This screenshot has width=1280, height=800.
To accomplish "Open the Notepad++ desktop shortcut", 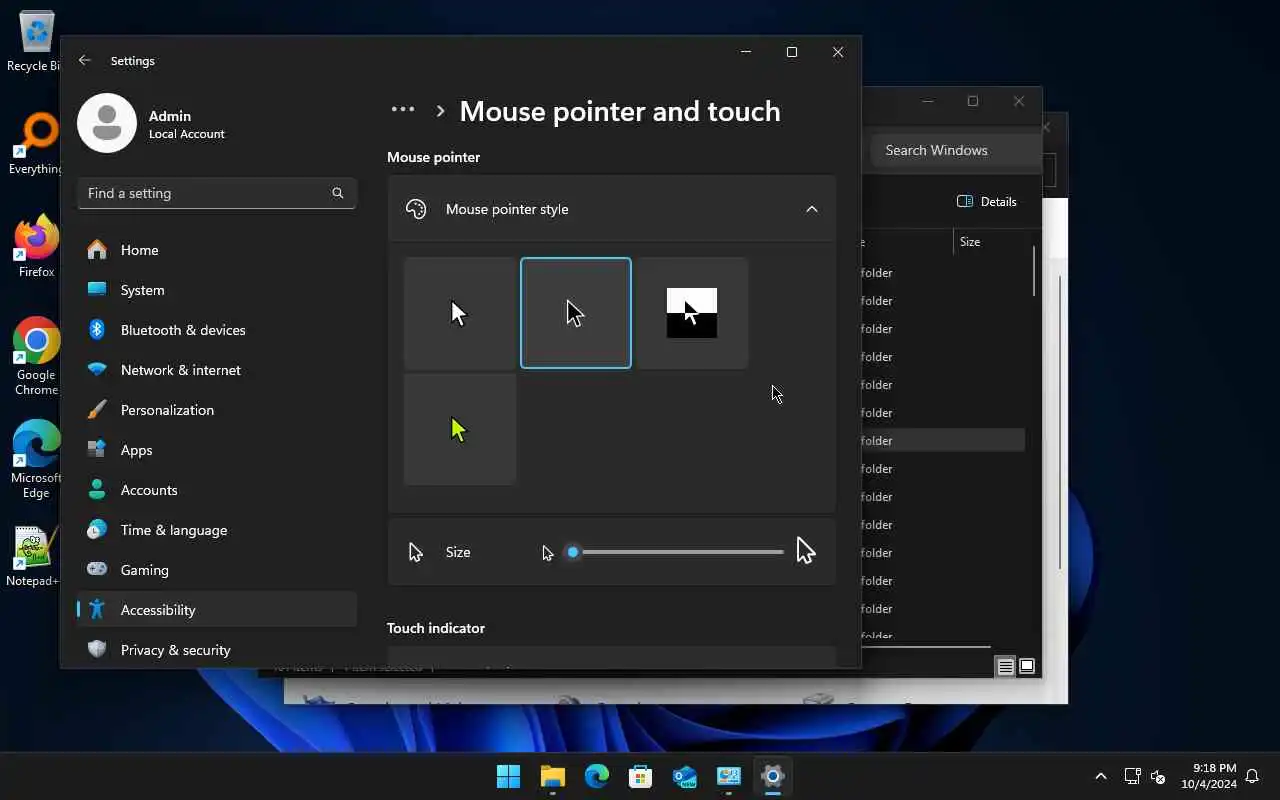I will click(33, 557).
